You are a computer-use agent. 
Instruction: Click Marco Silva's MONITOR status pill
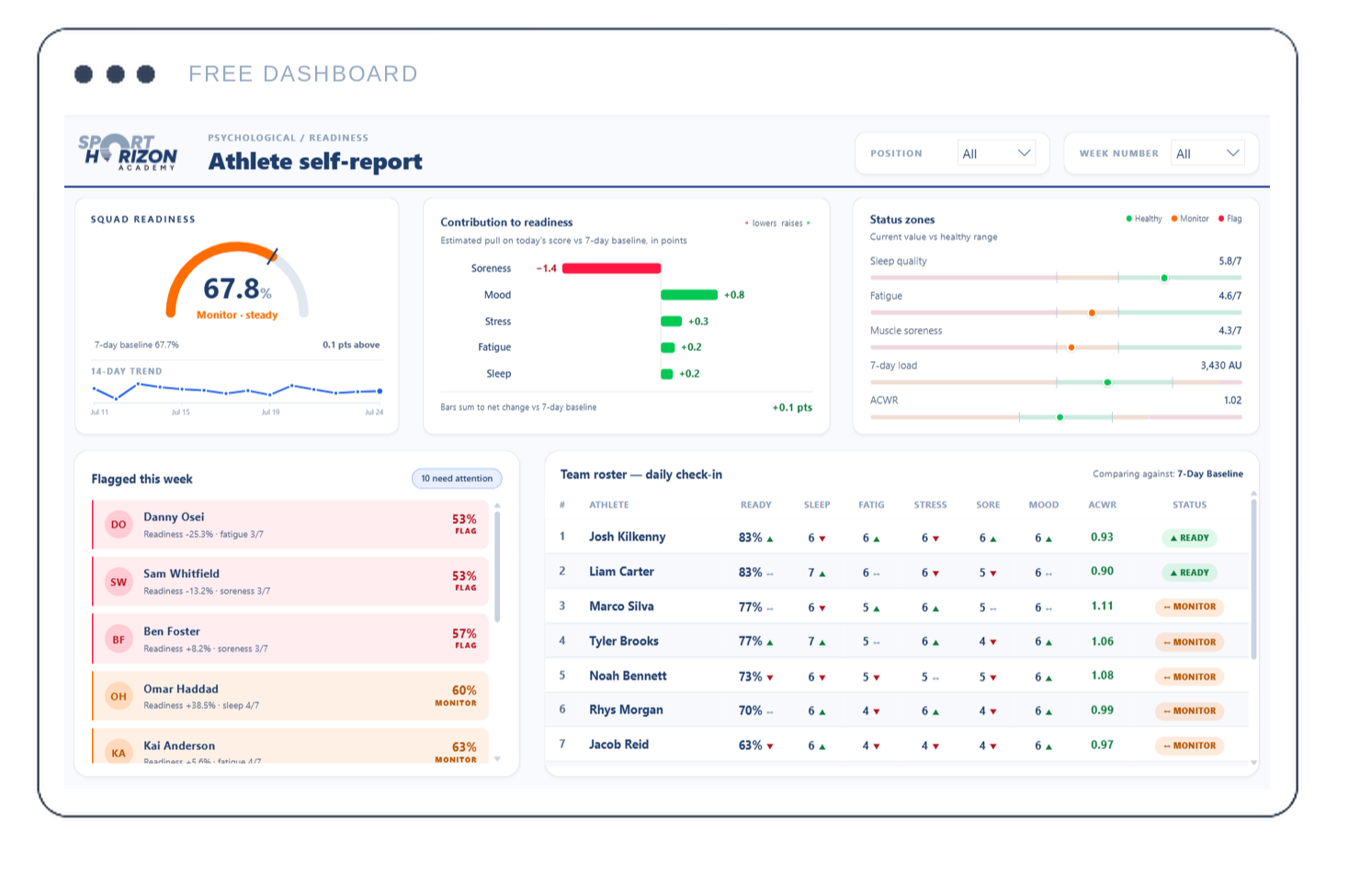pyautogui.click(x=1190, y=607)
